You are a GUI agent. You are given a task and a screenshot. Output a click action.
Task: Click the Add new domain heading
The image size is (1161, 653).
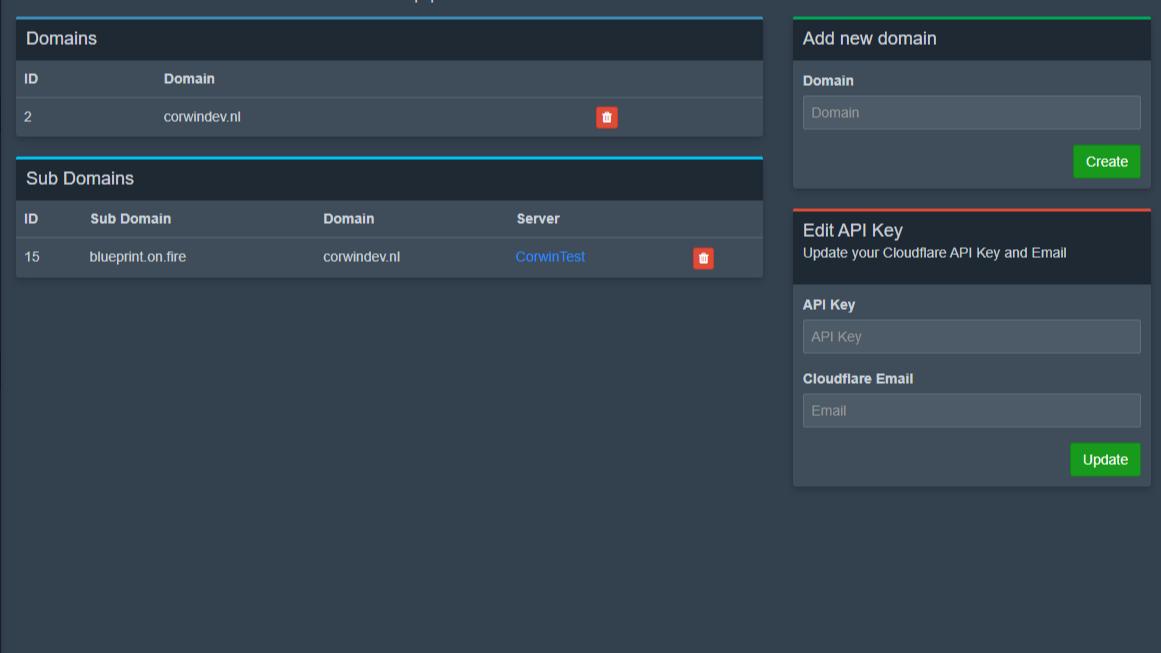(869, 39)
